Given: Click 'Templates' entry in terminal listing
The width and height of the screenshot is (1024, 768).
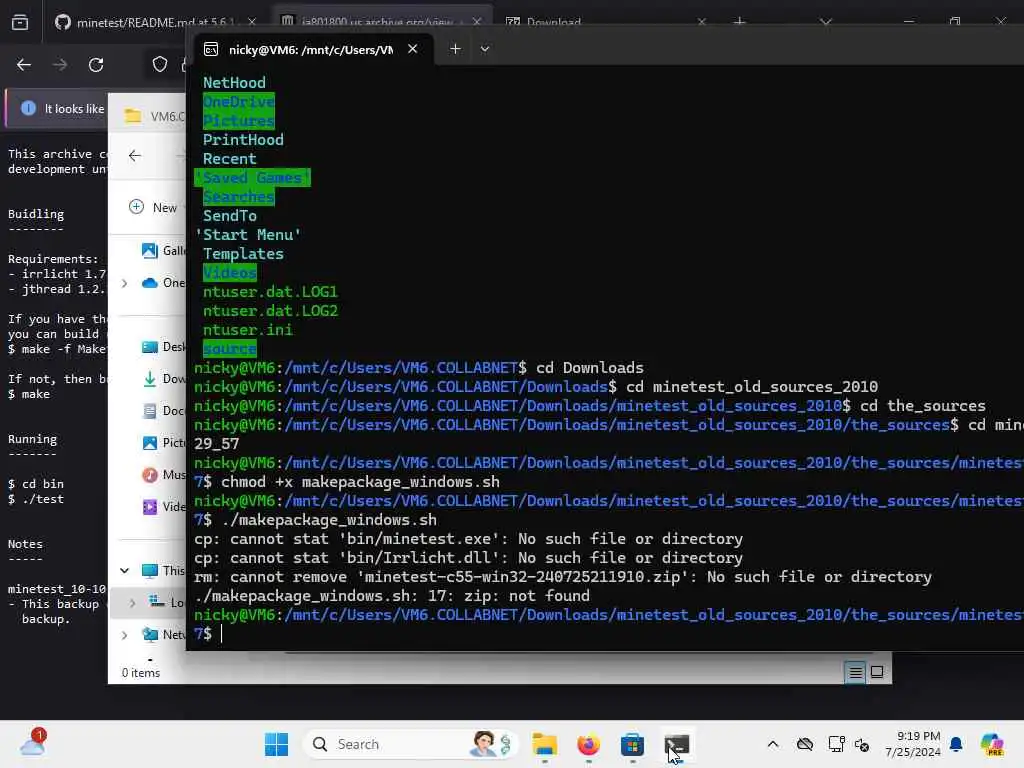Looking at the screenshot, I should 243,254.
